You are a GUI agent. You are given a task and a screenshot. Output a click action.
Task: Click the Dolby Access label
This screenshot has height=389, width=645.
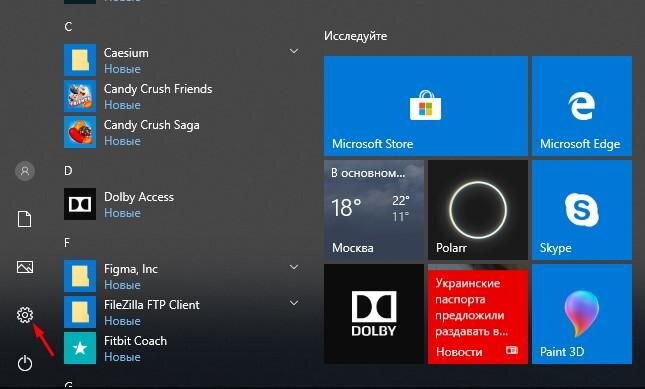[139, 197]
